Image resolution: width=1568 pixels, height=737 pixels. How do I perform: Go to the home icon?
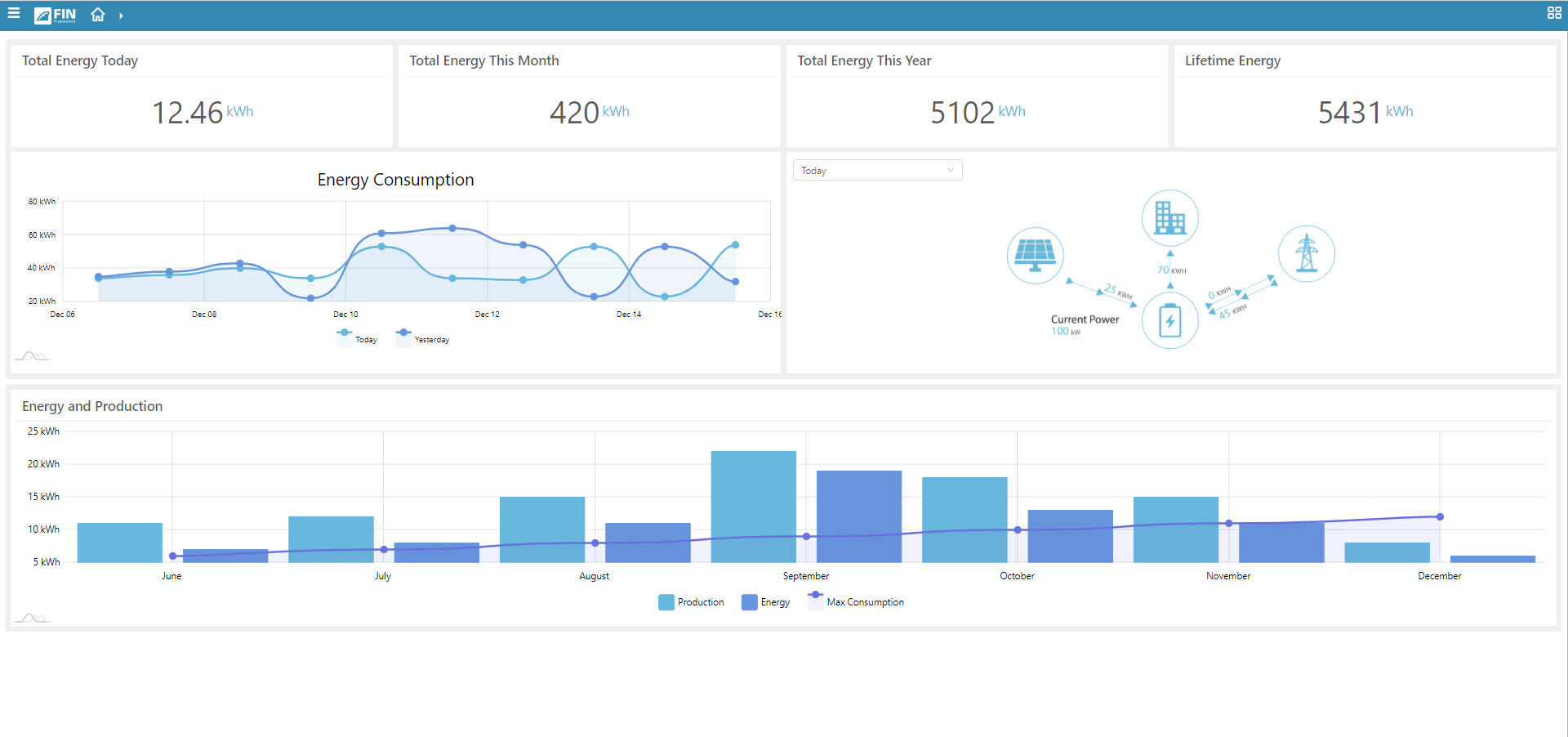pyautogui.click(x=98, y=15)
